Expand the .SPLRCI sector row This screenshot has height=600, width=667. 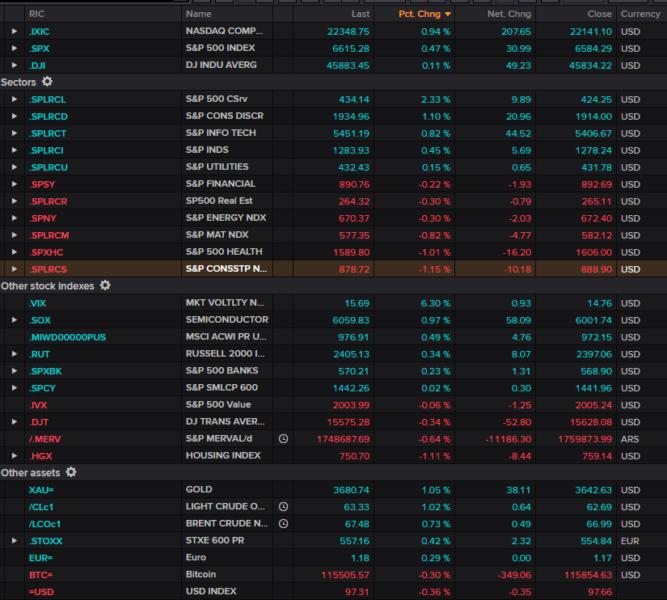(x=14, y=150)
